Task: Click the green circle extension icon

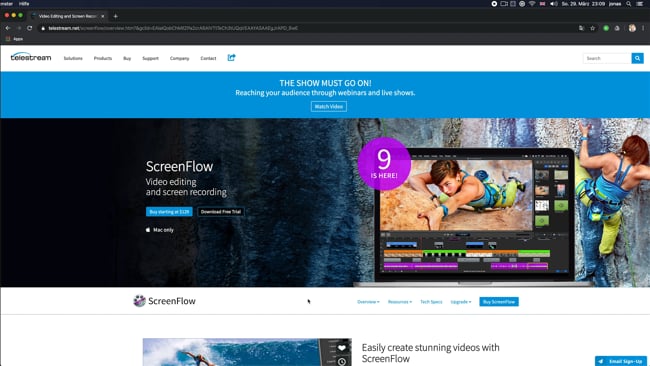Action: click(x=606, y=28)
